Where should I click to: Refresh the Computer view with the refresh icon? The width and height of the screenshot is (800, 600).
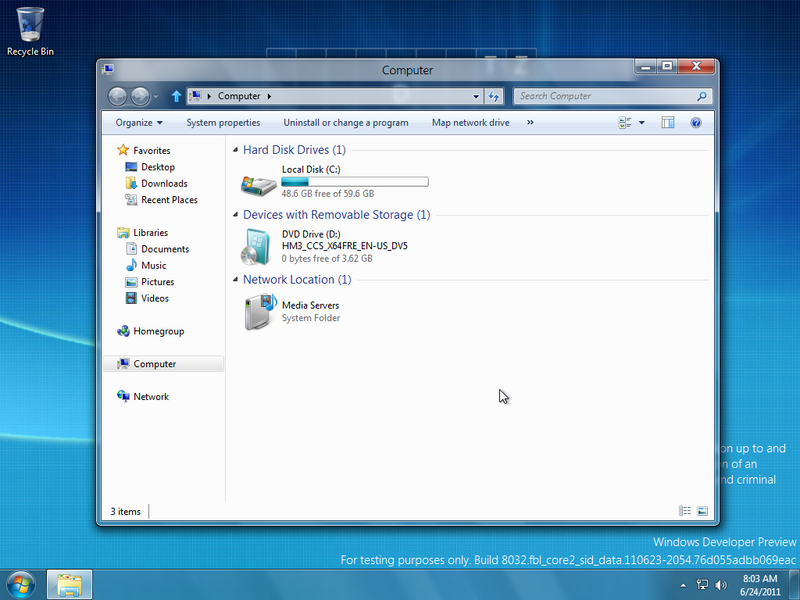tap(493, 96)
